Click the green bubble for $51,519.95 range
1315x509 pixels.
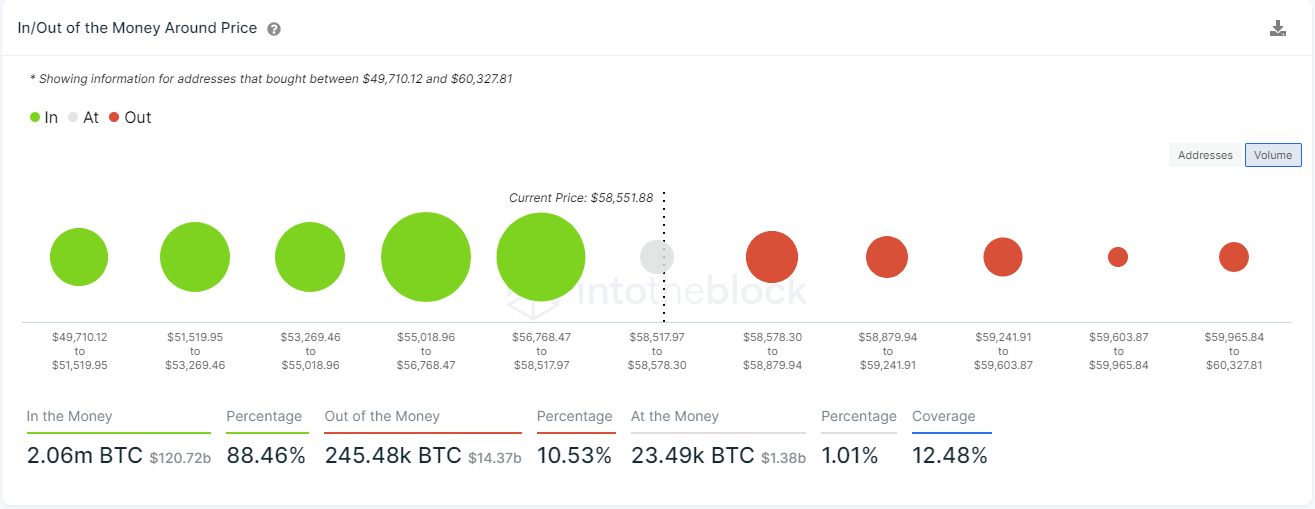[x=195, y=257]
